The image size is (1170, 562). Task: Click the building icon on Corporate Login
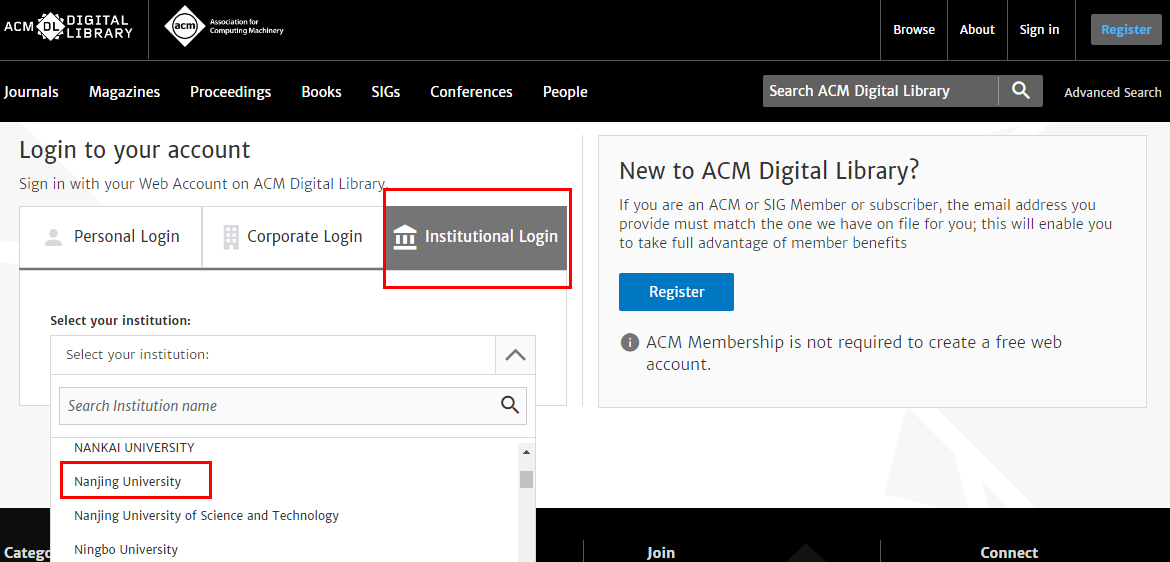pos(231,237)
